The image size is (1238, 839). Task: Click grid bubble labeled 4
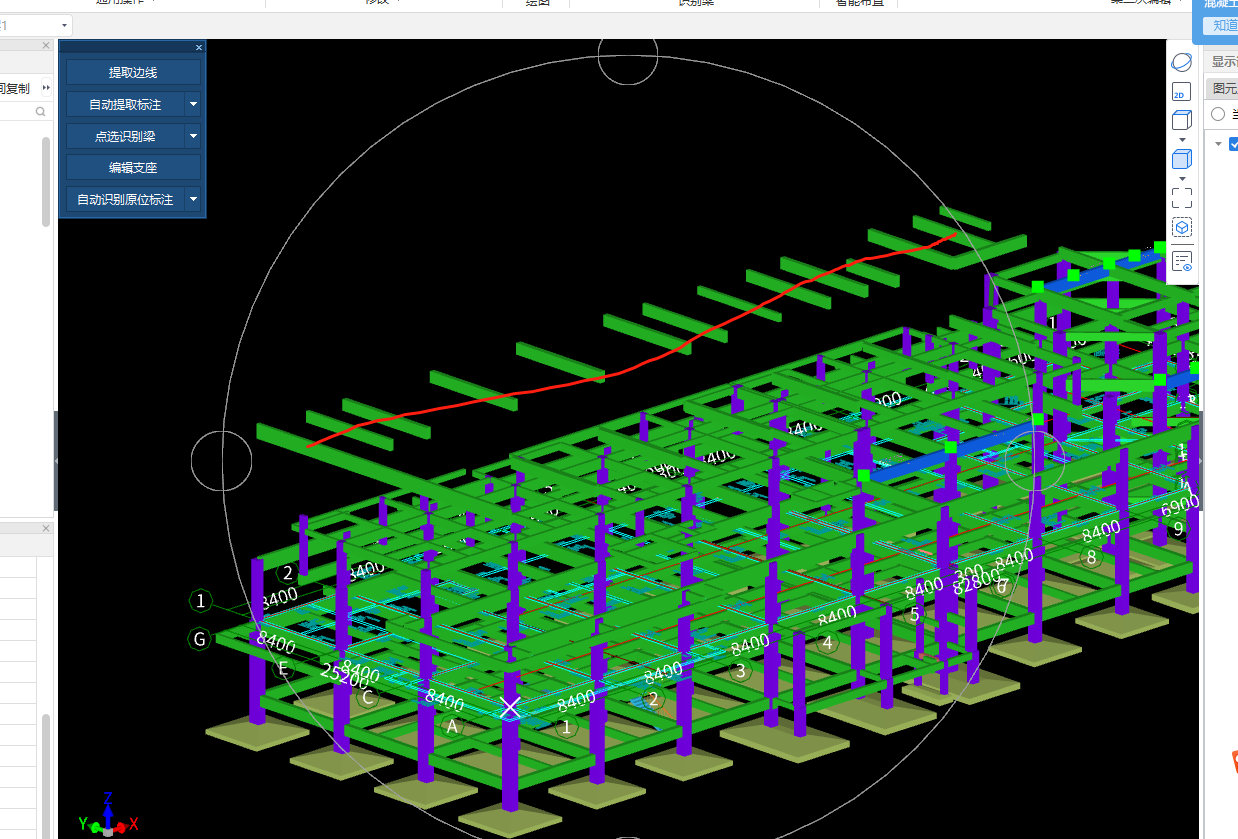827,643
